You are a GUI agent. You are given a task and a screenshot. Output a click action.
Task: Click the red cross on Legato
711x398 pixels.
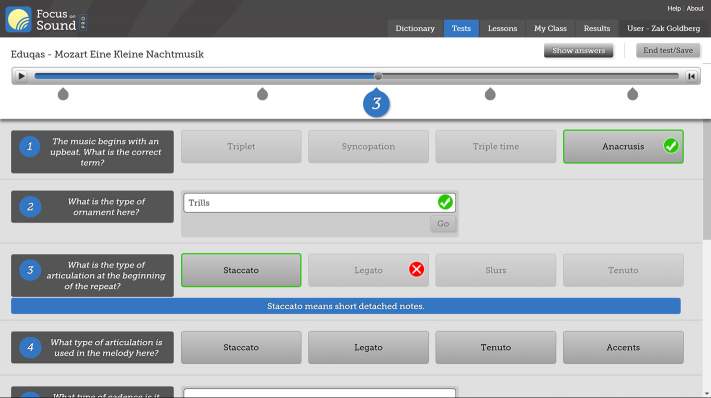point(416,269)
